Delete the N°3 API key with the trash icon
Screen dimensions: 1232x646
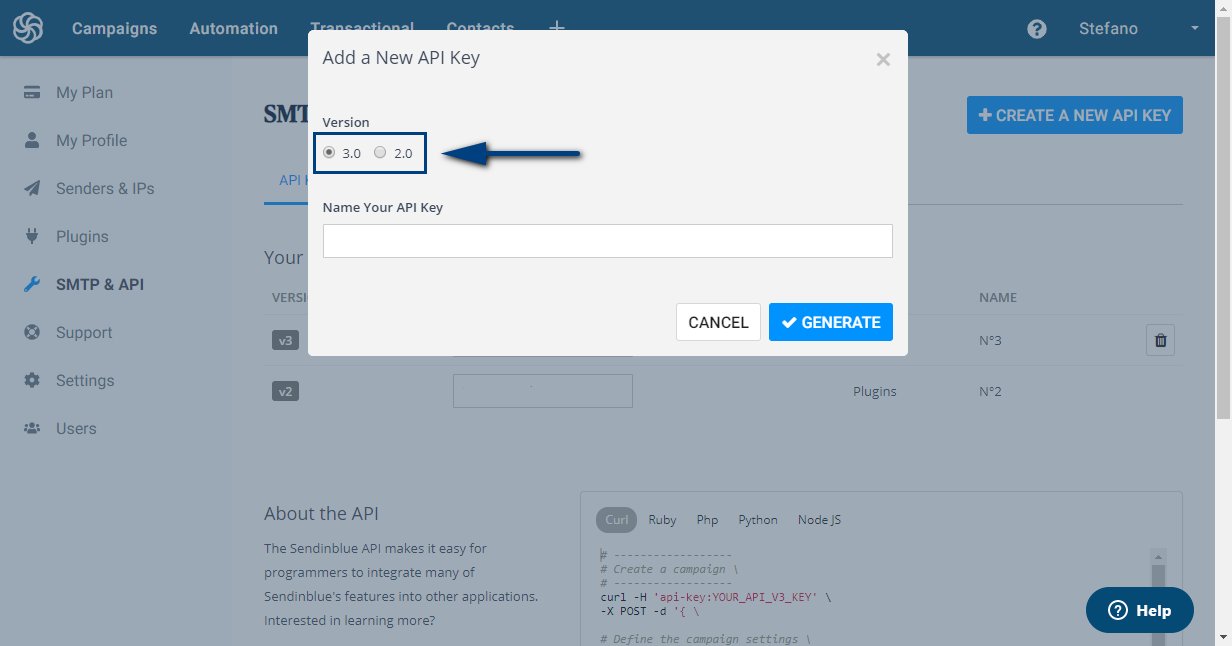(x=1160, y=340)
